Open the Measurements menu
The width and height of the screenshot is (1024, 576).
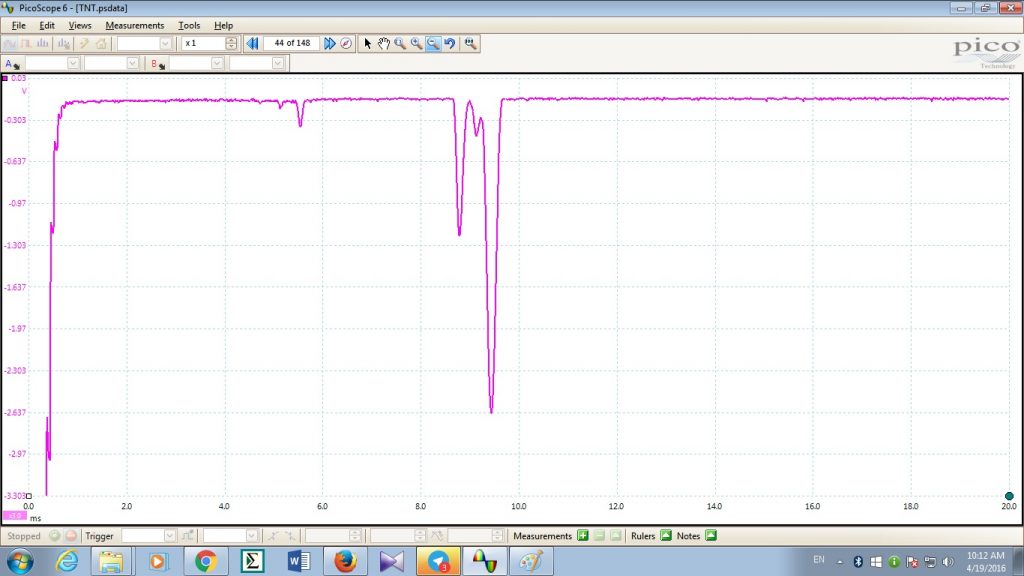(x=135, y=25)
